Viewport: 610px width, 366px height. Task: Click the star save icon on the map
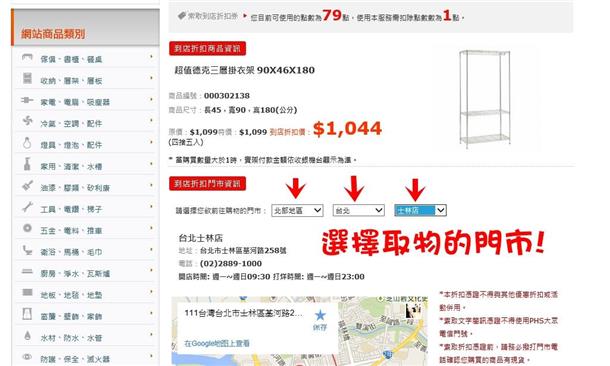click(x=320, y=315)
